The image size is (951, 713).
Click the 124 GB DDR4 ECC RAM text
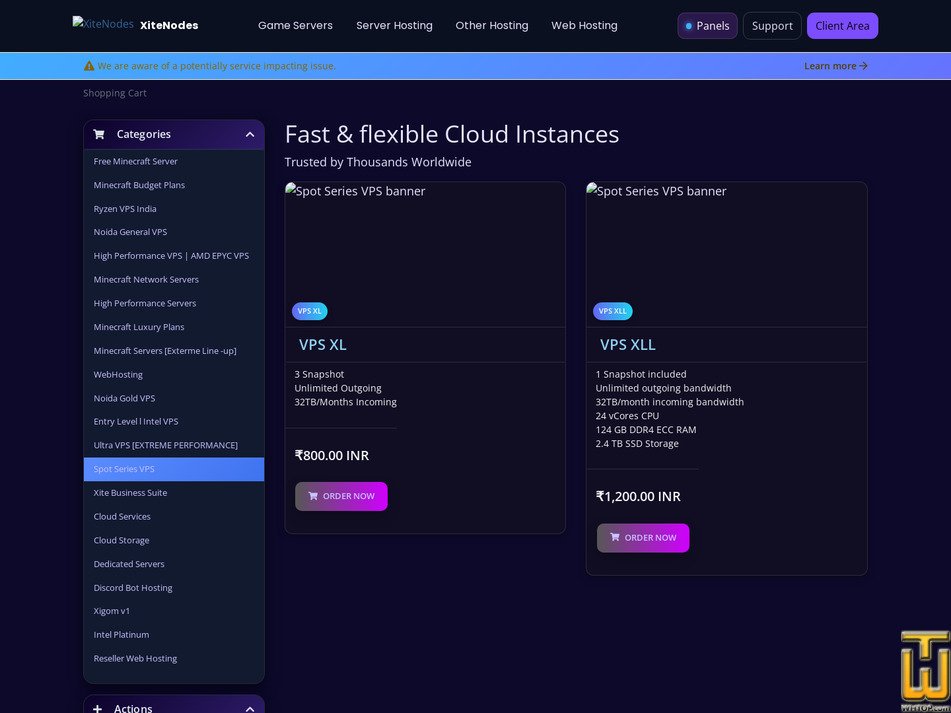[646, 430]
